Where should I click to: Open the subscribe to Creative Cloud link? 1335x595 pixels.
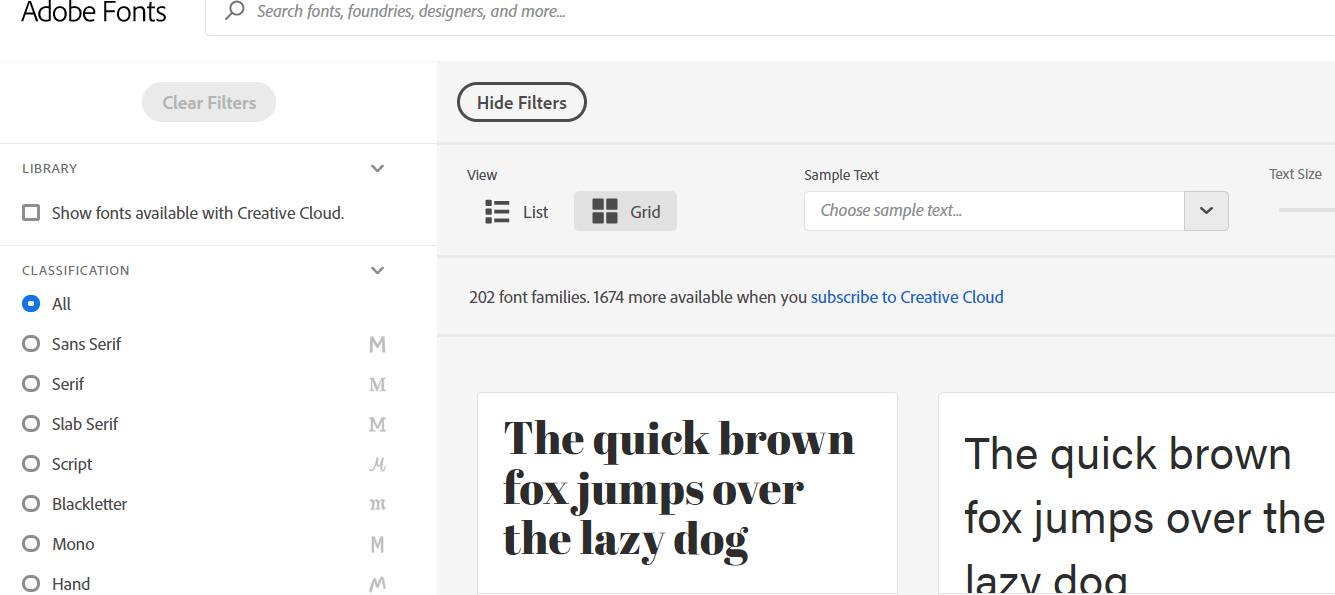[907, 297]
